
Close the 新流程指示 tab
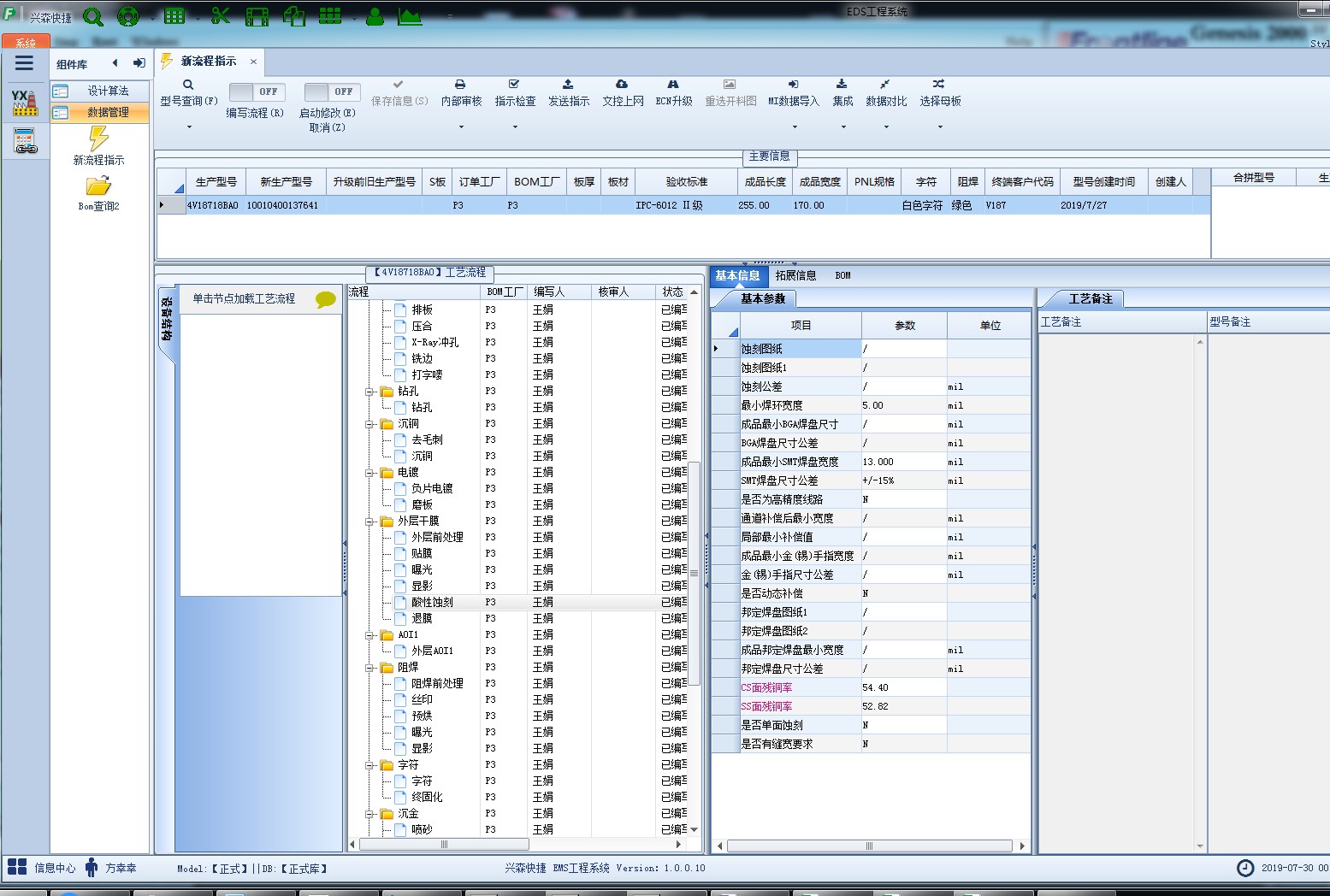tap(253, 62)
